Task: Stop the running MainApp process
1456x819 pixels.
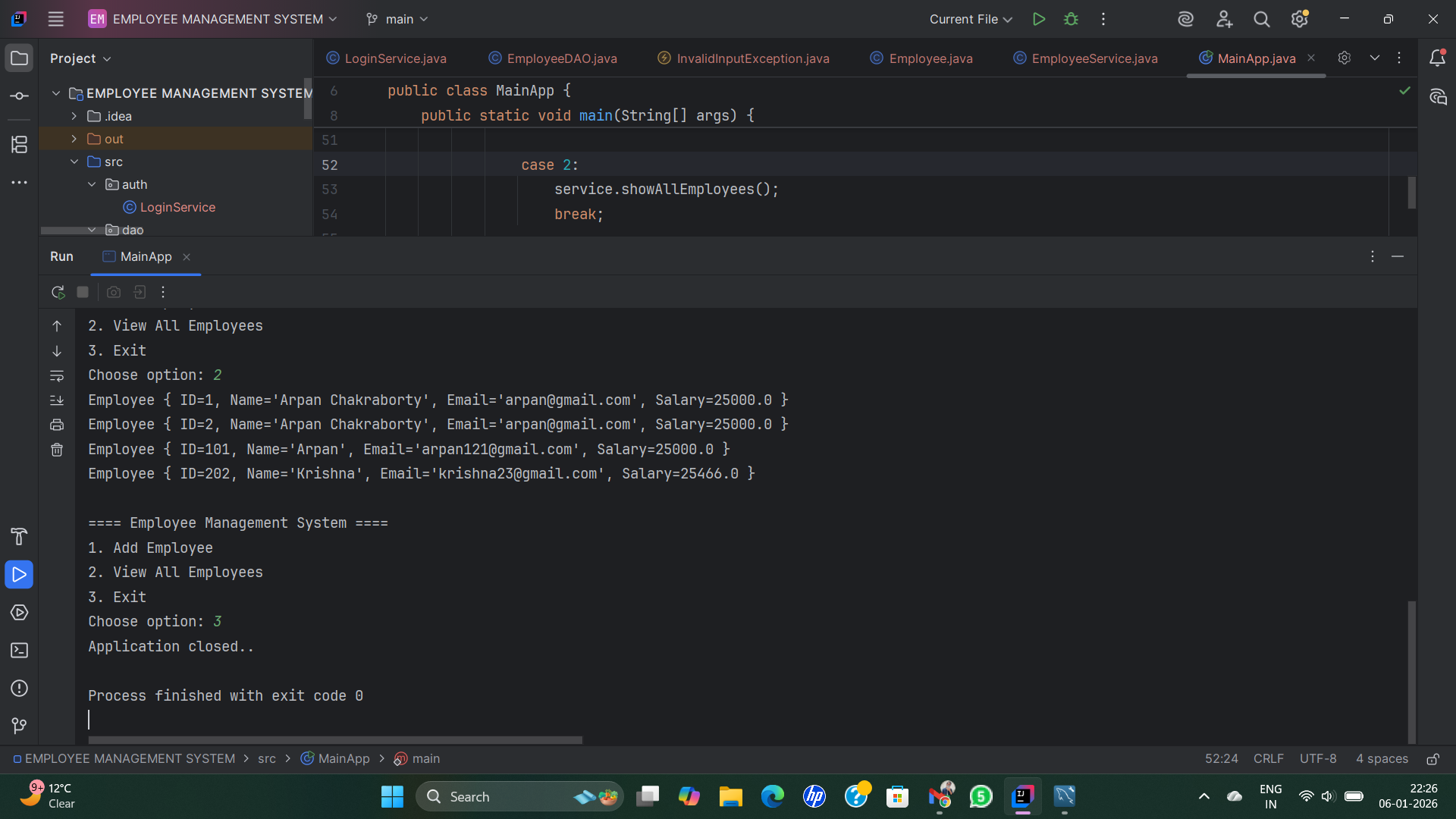Action: [x=83, y=292]
